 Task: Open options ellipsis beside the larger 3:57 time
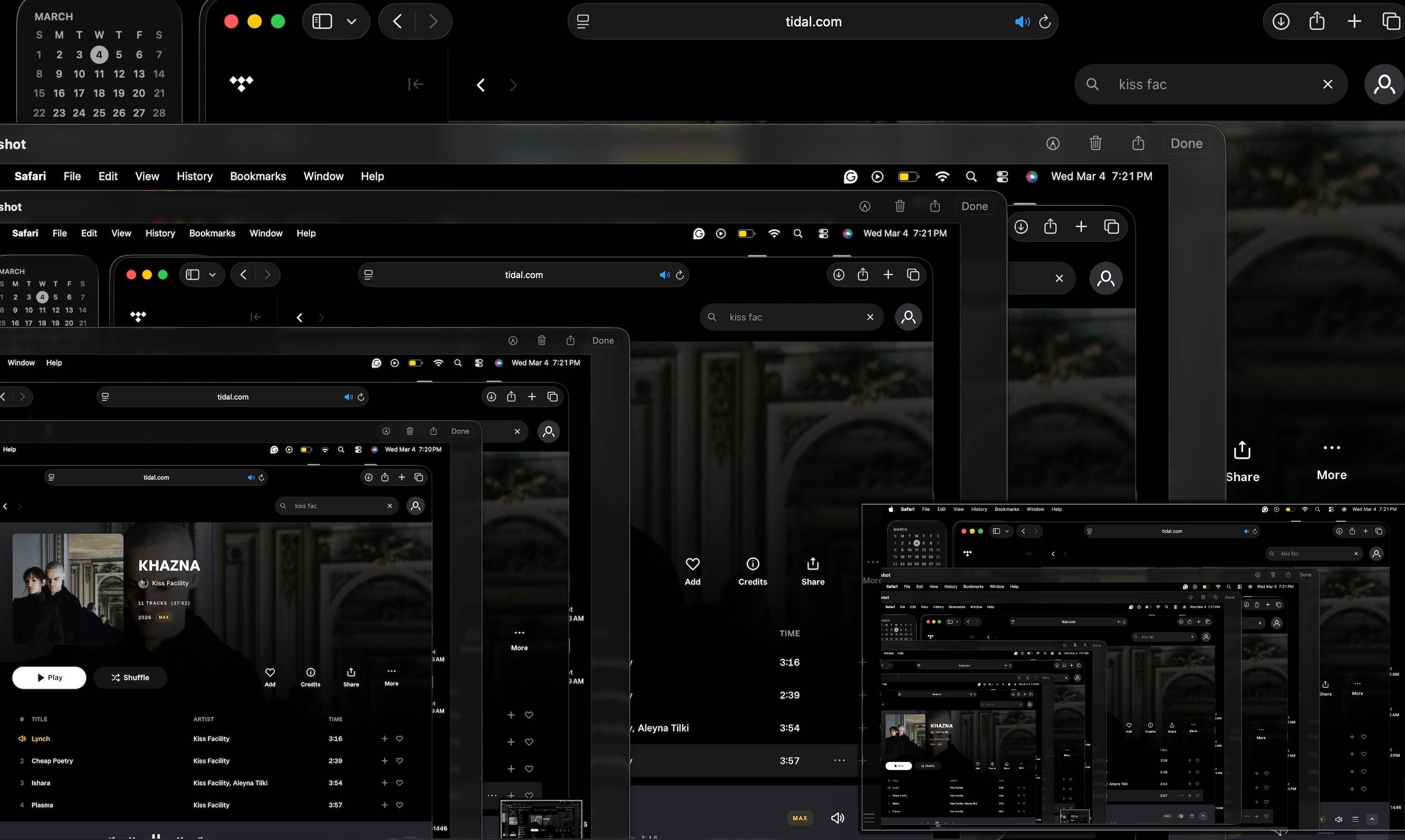click(839, 760)
